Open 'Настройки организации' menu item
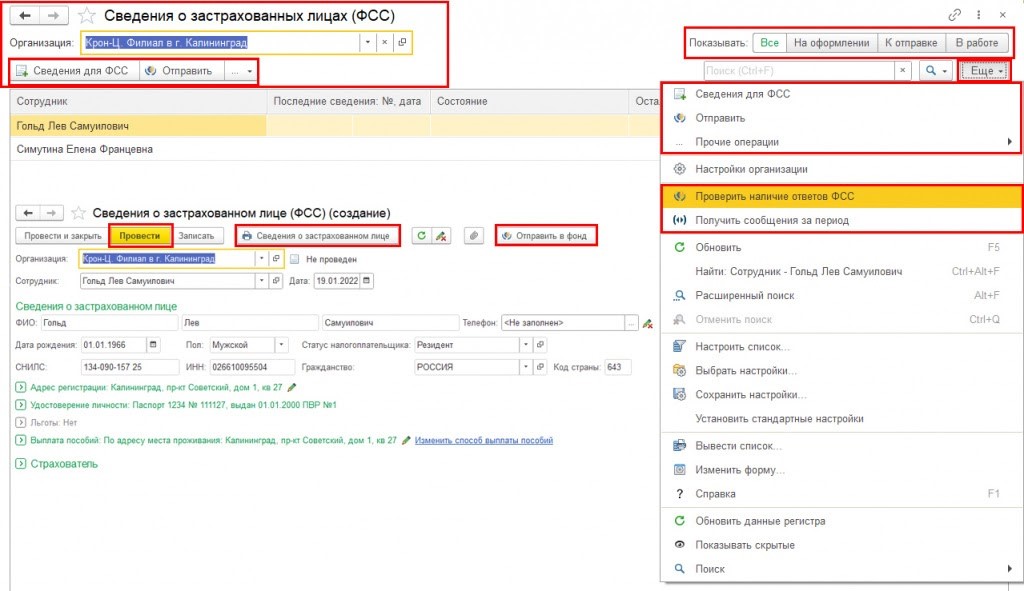The height and width of the screenshot is (591, 1024). click(x=841, y=169)
